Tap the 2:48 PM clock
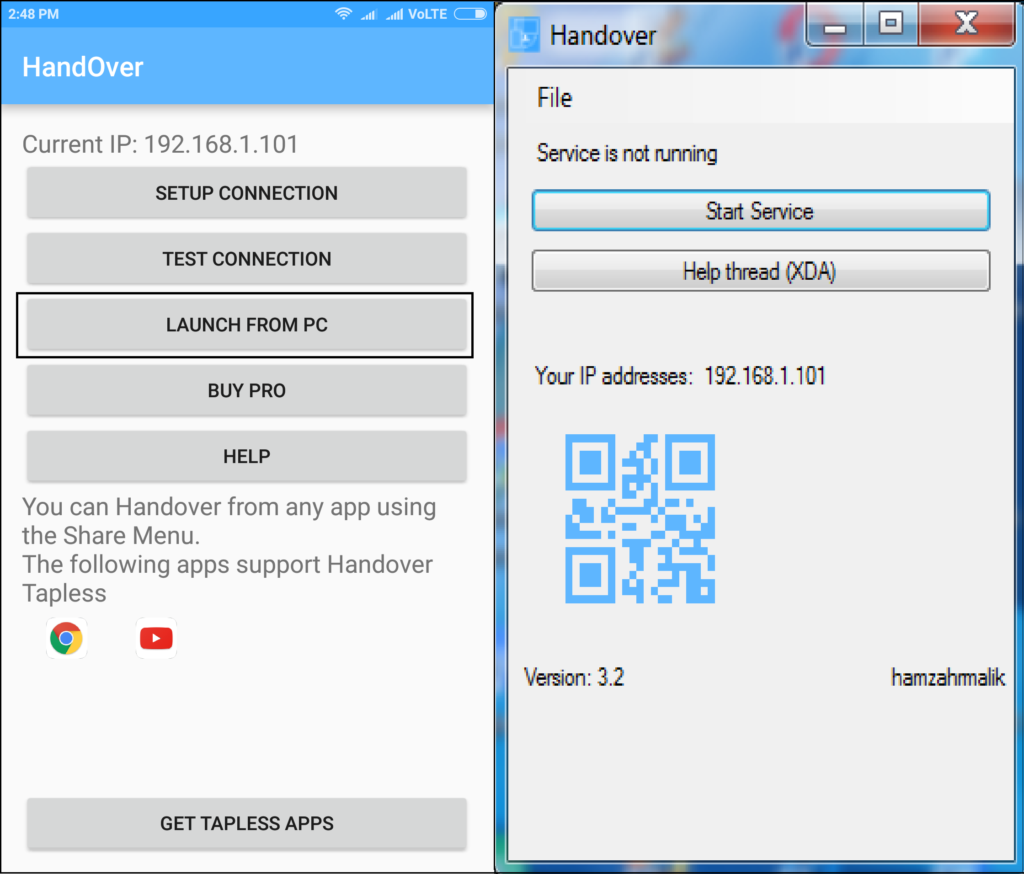Image resolution: width=1024 pixels, height=874 pixels. point(33,14)
